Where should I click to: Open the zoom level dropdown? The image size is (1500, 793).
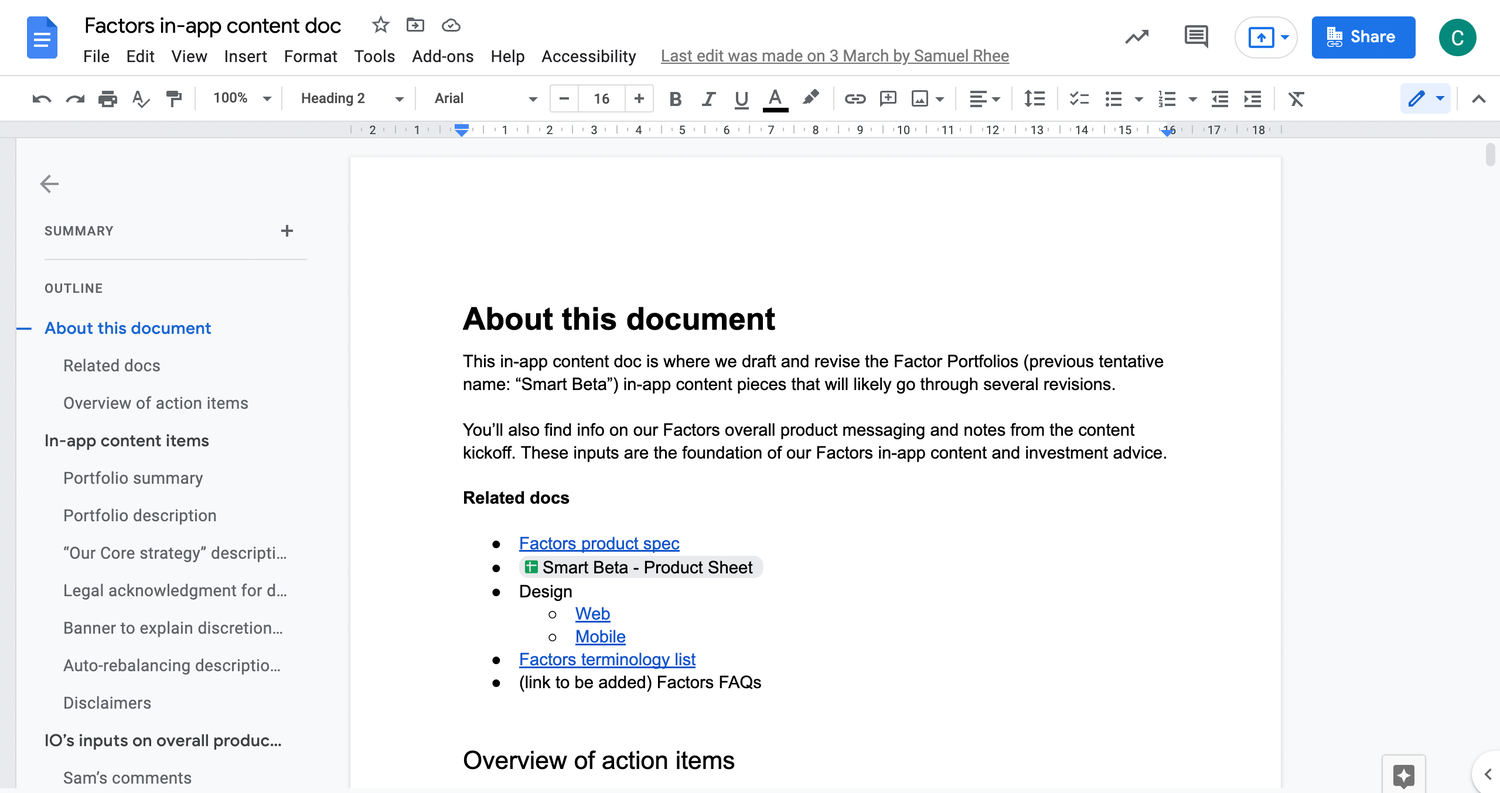(242, 98)
